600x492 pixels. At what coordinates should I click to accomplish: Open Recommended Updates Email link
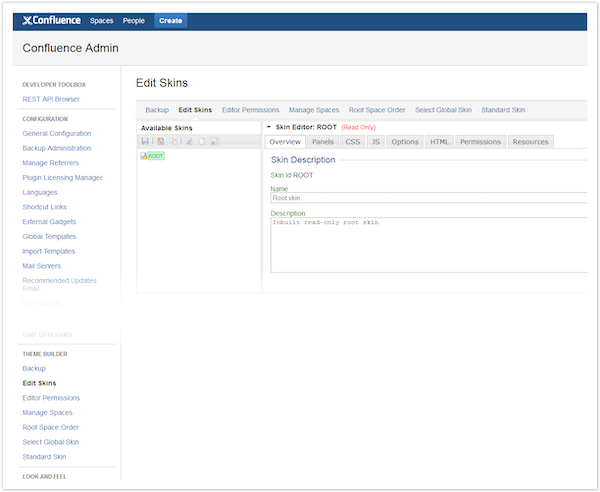59,284
